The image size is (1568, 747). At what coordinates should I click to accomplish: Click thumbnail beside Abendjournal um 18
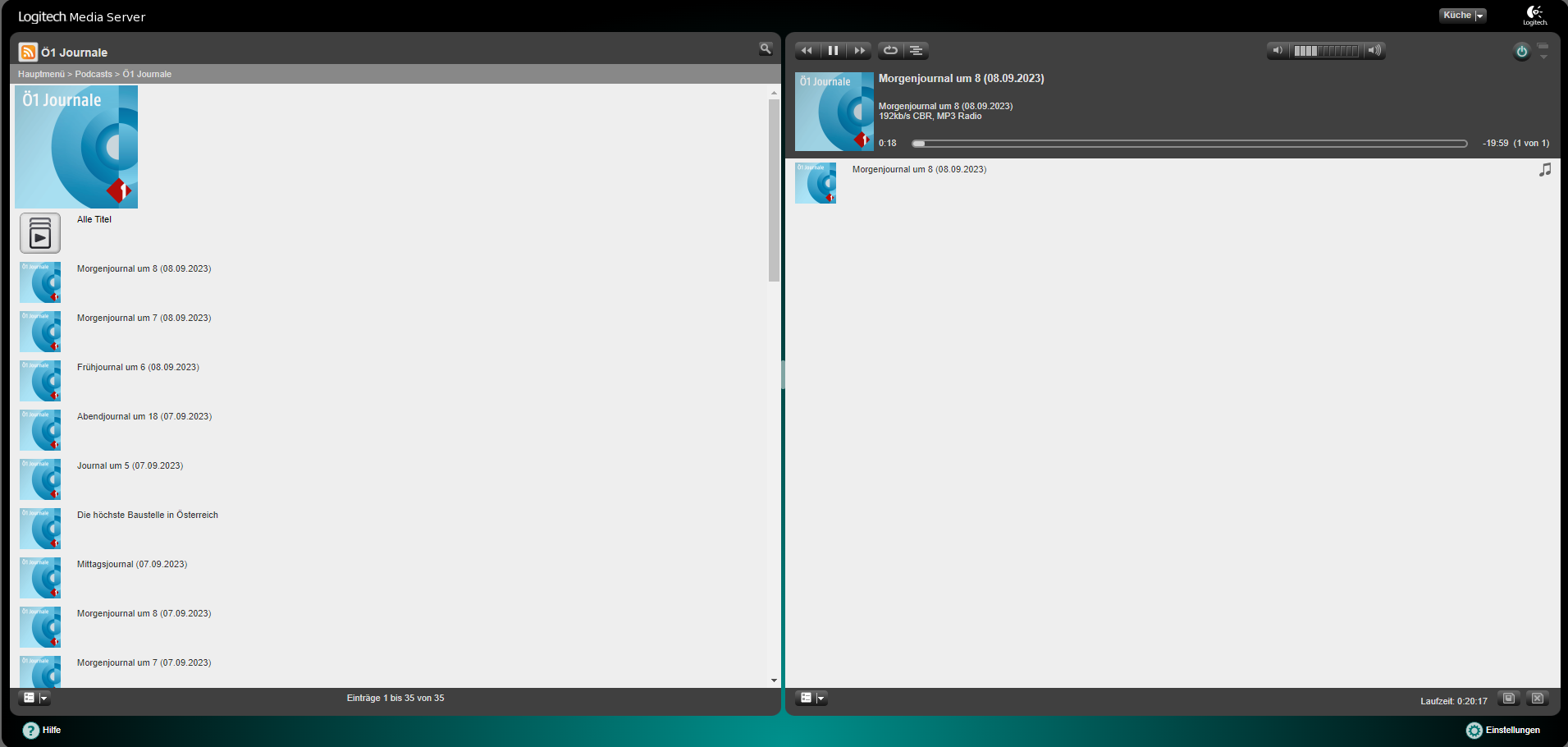pyautogui.click(x=40, y=430)
